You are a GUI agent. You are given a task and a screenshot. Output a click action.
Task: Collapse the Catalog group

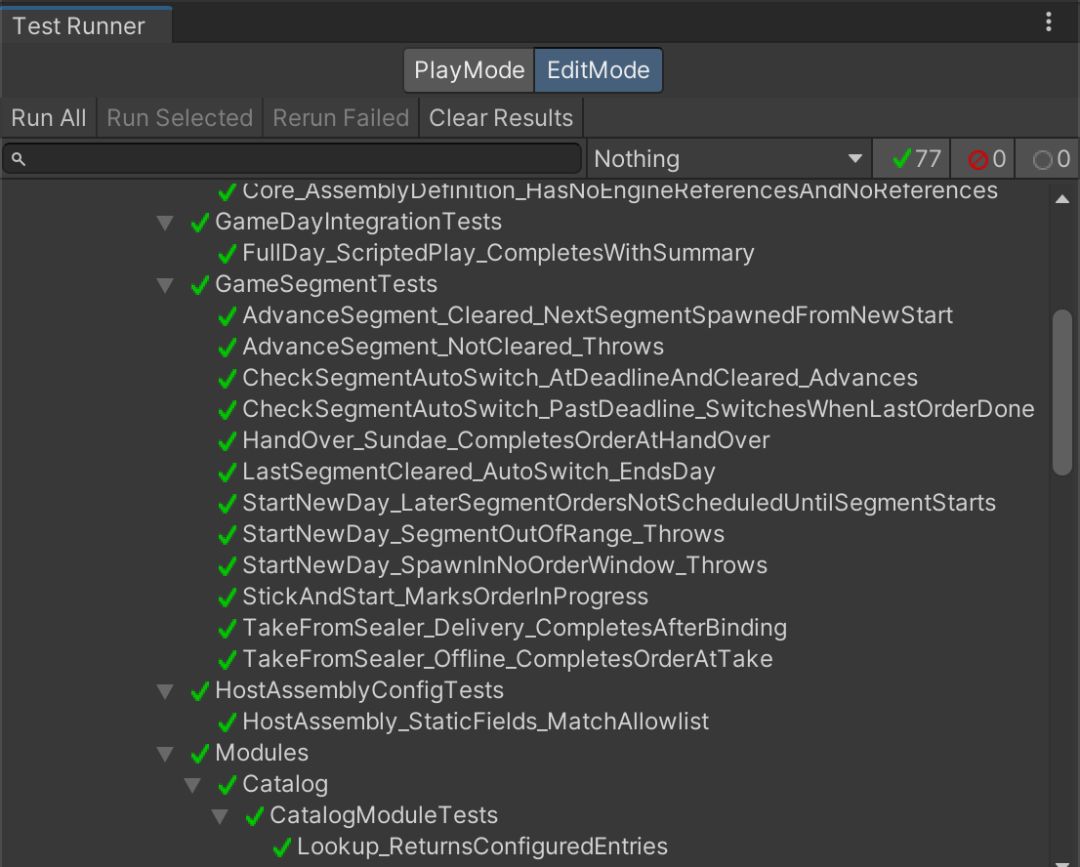pos(192,785)
